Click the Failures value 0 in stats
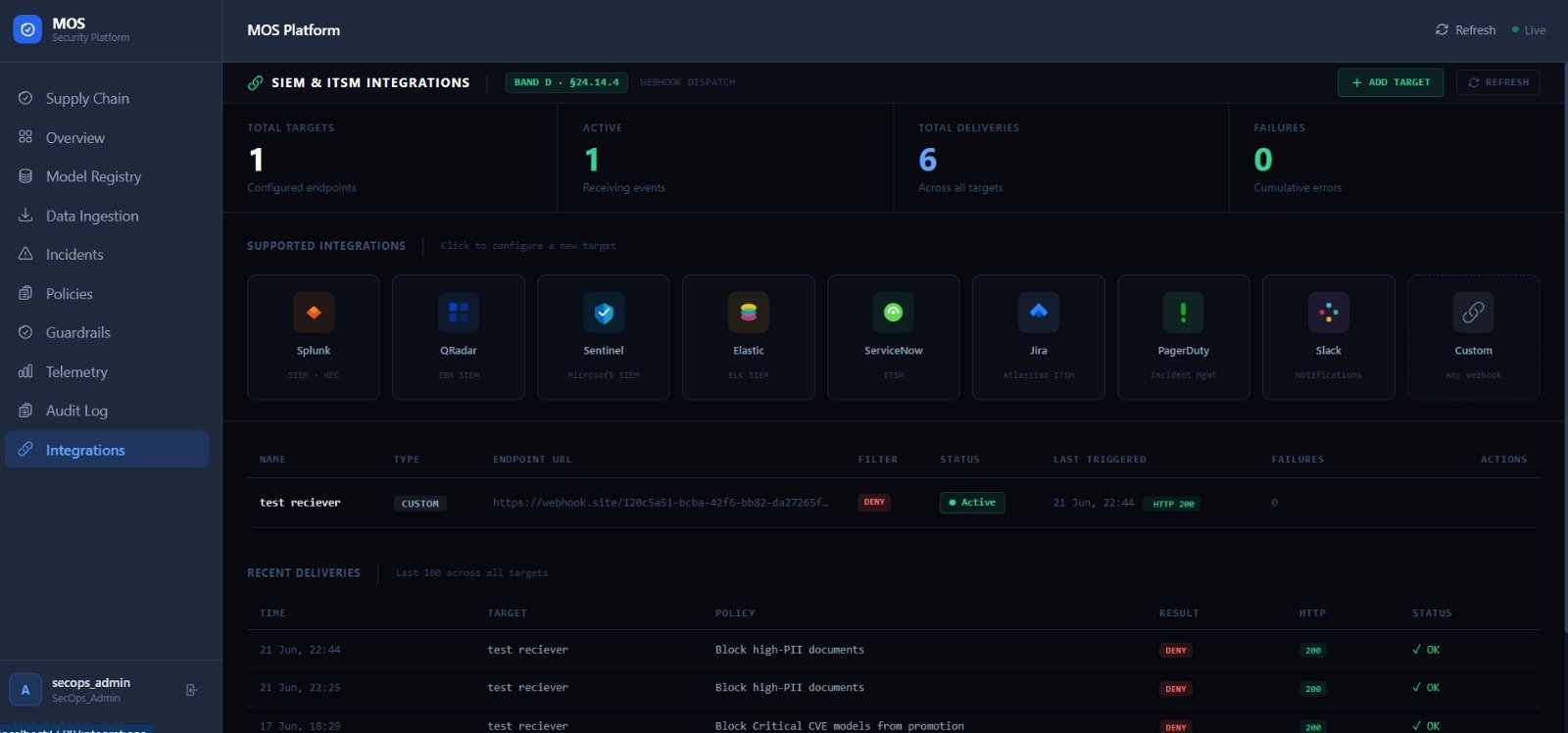 click(x=1263, y=160)
